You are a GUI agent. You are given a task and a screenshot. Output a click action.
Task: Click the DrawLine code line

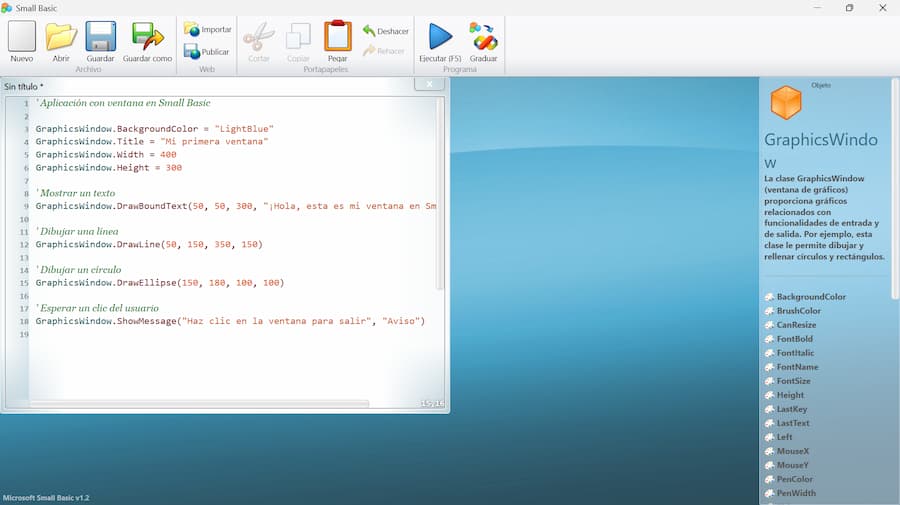pos(149,244)
